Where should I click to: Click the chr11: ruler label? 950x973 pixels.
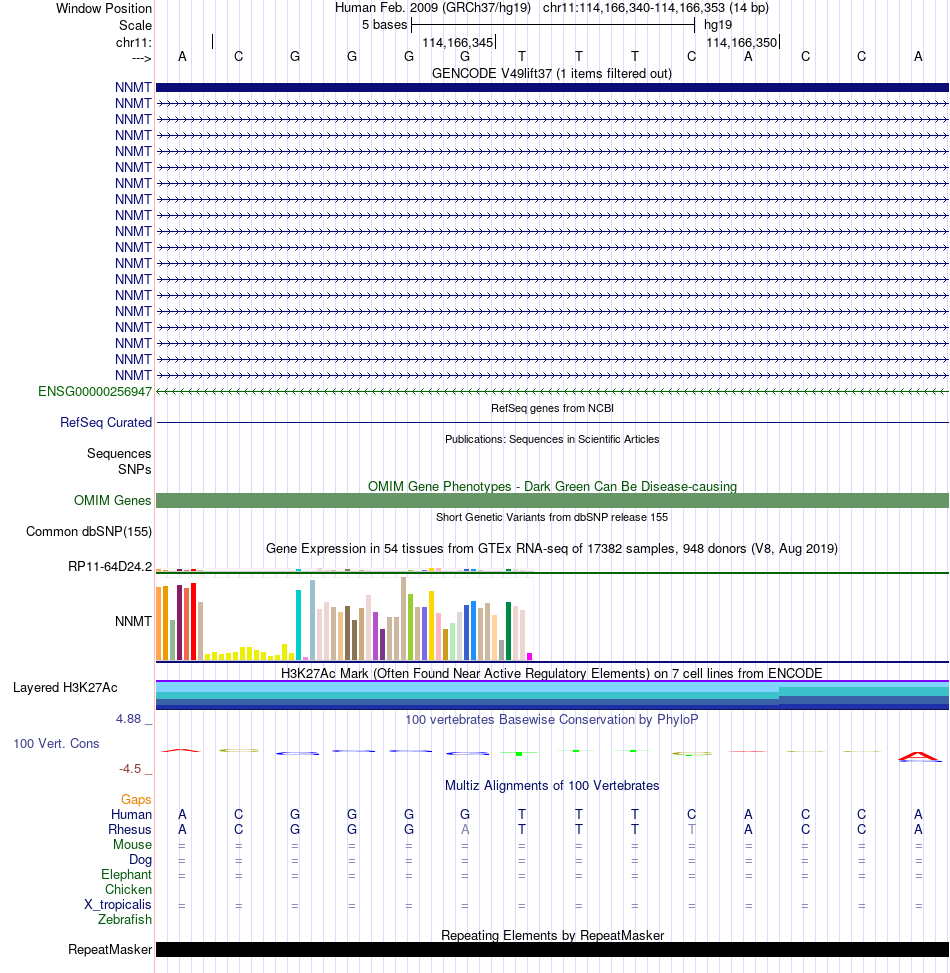133,42
